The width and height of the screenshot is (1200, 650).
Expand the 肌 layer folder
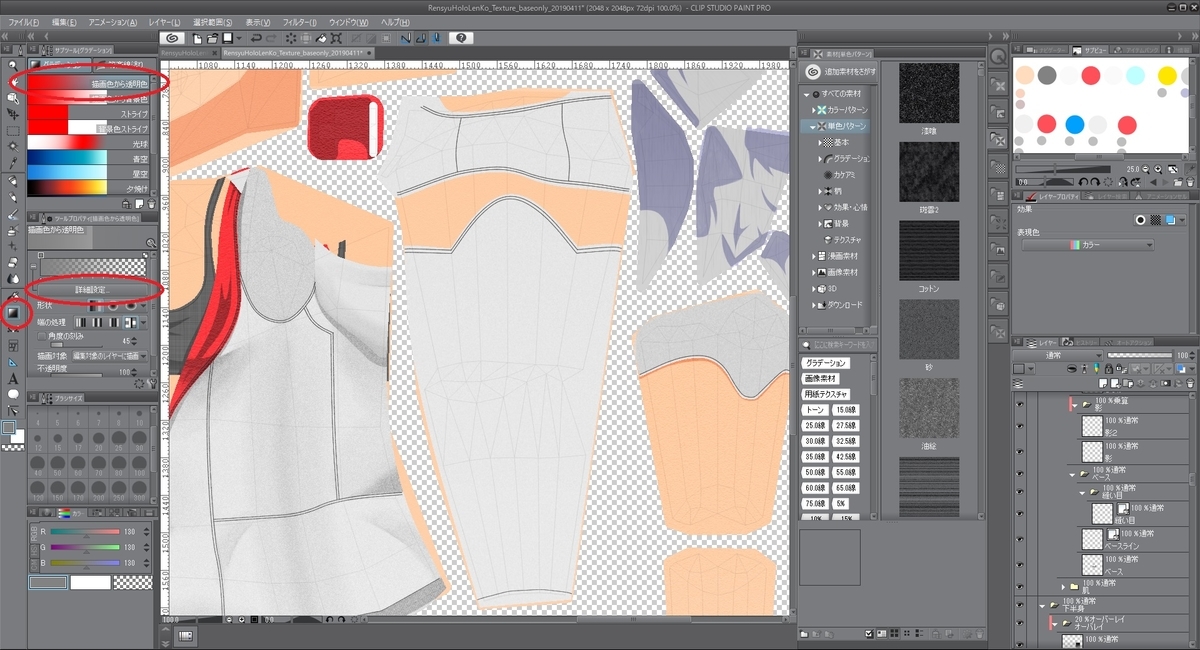[x=1063, y=586]
